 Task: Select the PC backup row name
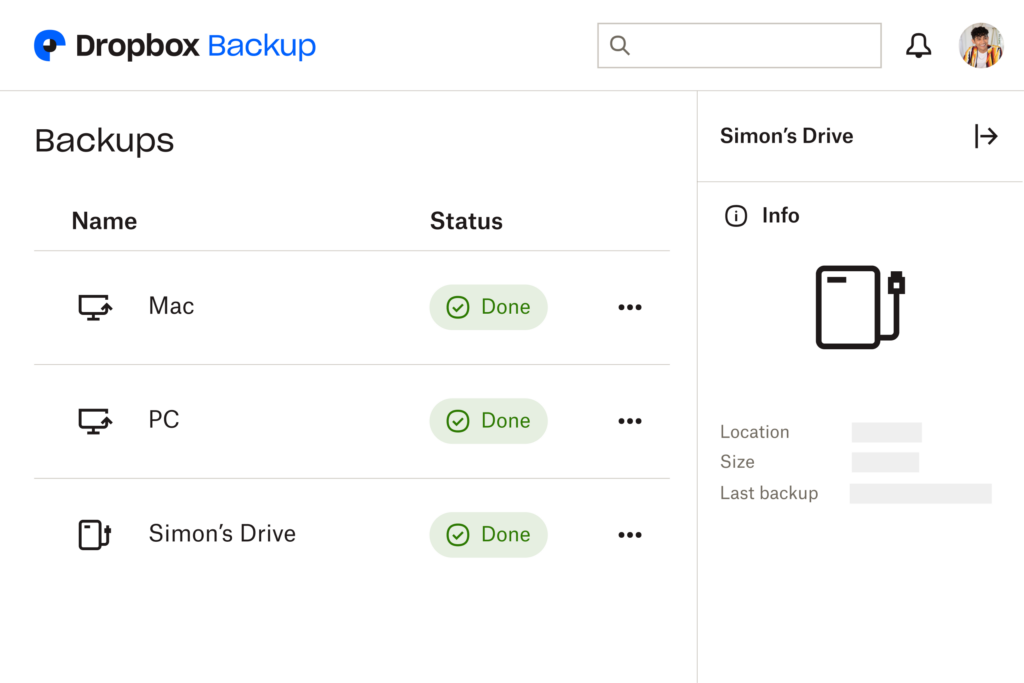(x=164, y=421)
